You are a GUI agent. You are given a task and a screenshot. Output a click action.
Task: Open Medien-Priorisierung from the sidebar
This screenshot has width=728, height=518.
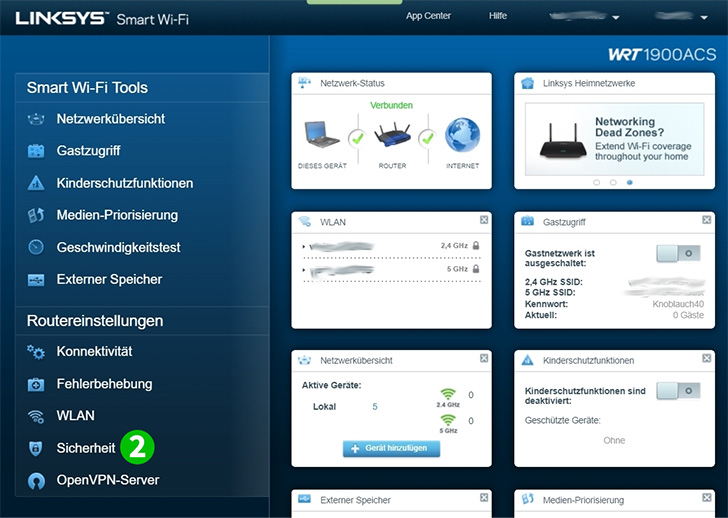click(117, 215)
